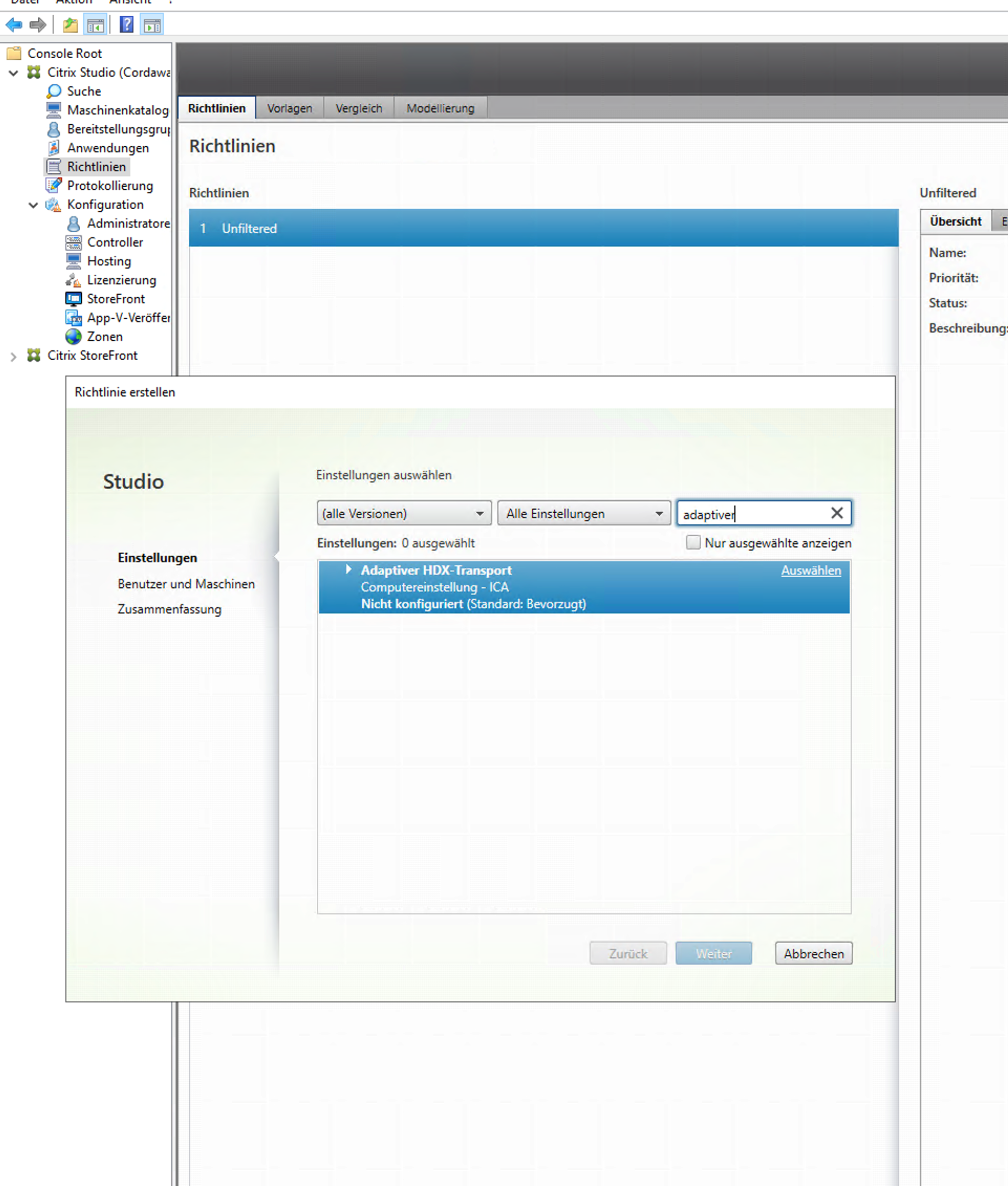1008x1186 pixels.
Task: Click the blue Help question mark icon
Action: tap(126, 25)
